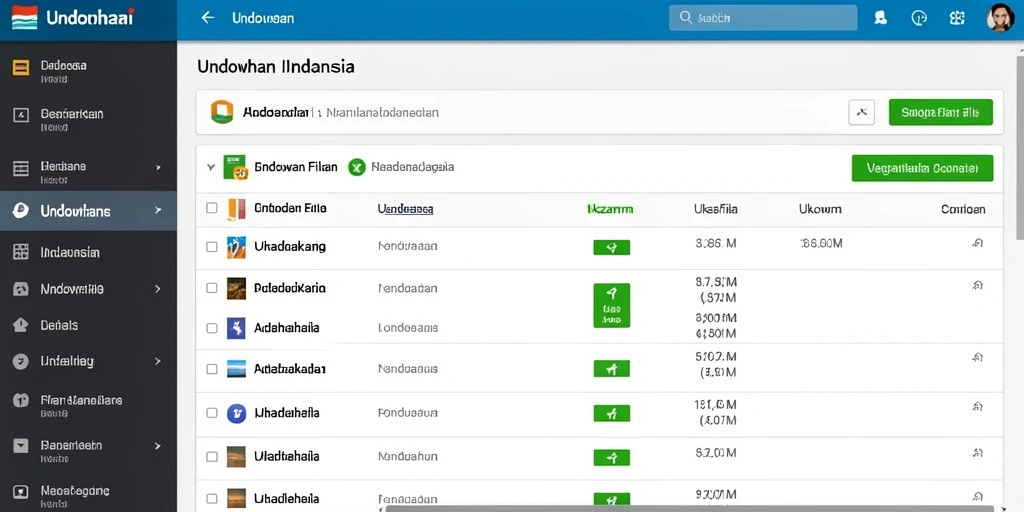
Task: Check the Adatakadan row checkbox
Action: point(212,369)
